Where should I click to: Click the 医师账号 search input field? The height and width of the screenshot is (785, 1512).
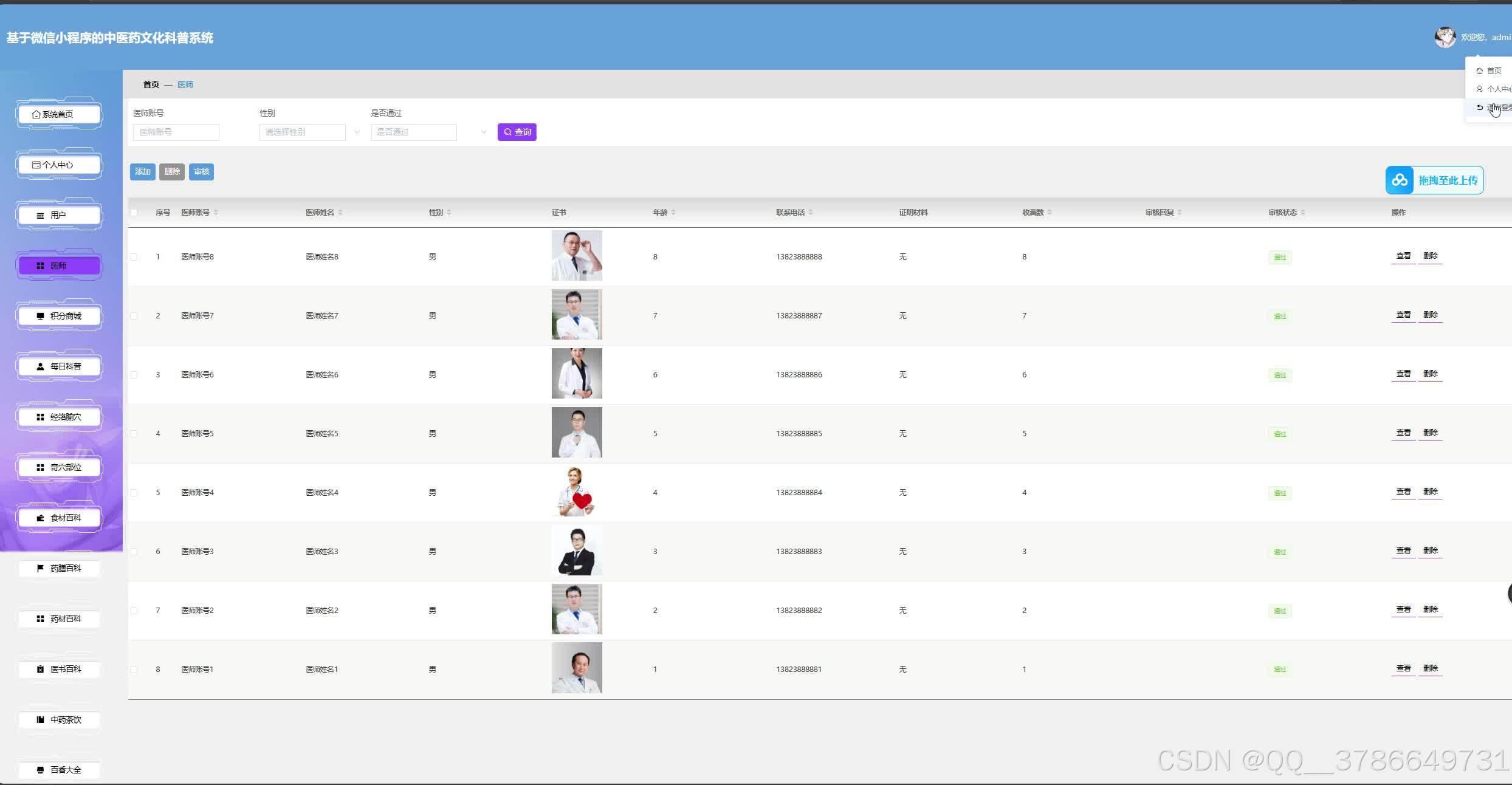[x=176, y=132]
